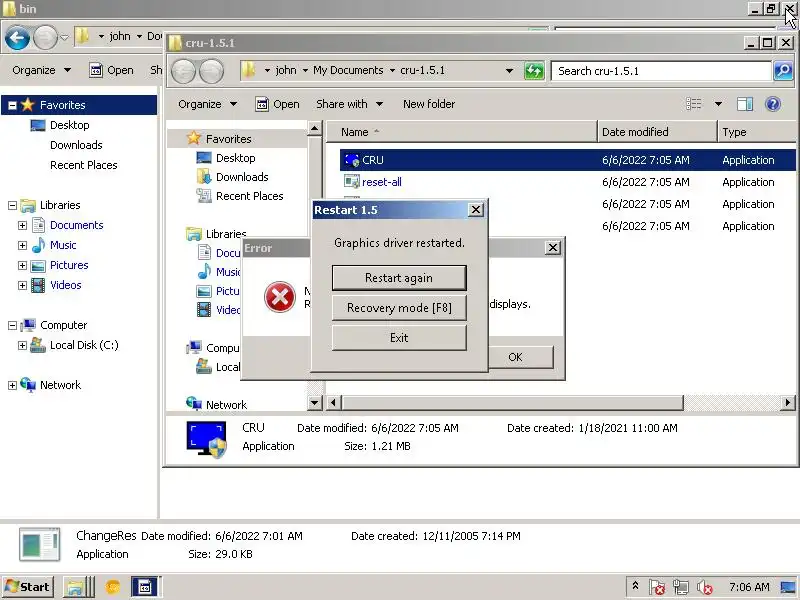This screenshot has width=800, height=600.
Task: Change view icon in cru-1.5.1 toolbar
Action: [x=693, y=104]
